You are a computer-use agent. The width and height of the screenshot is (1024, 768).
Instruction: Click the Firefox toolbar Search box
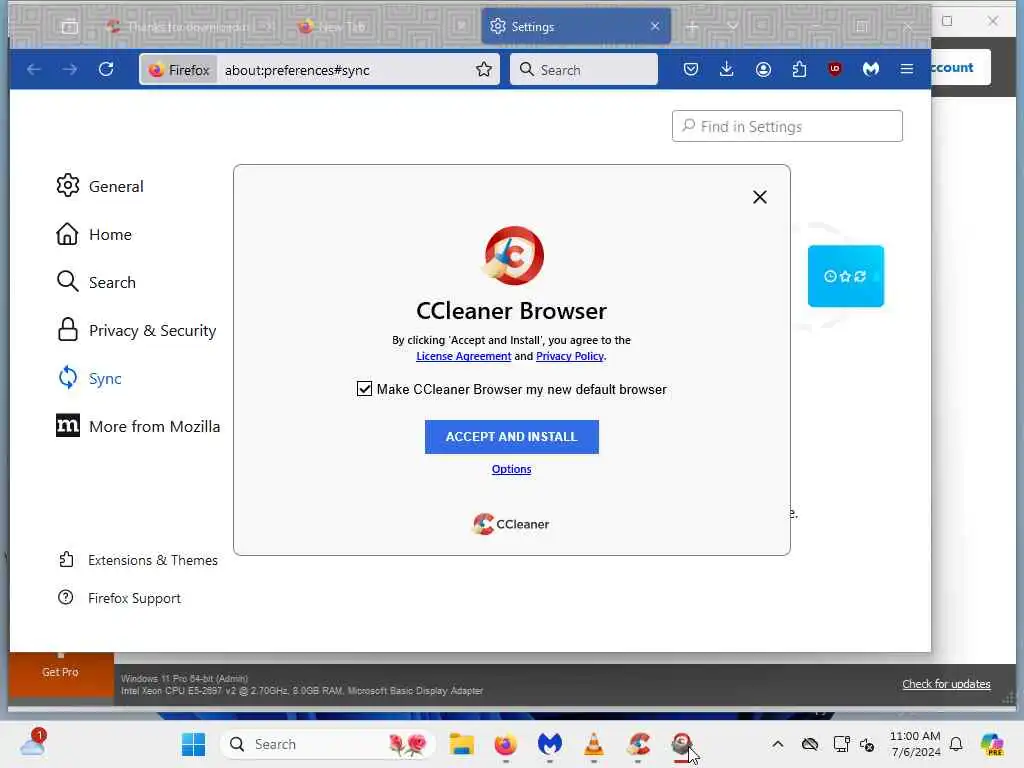click(583, 69)
